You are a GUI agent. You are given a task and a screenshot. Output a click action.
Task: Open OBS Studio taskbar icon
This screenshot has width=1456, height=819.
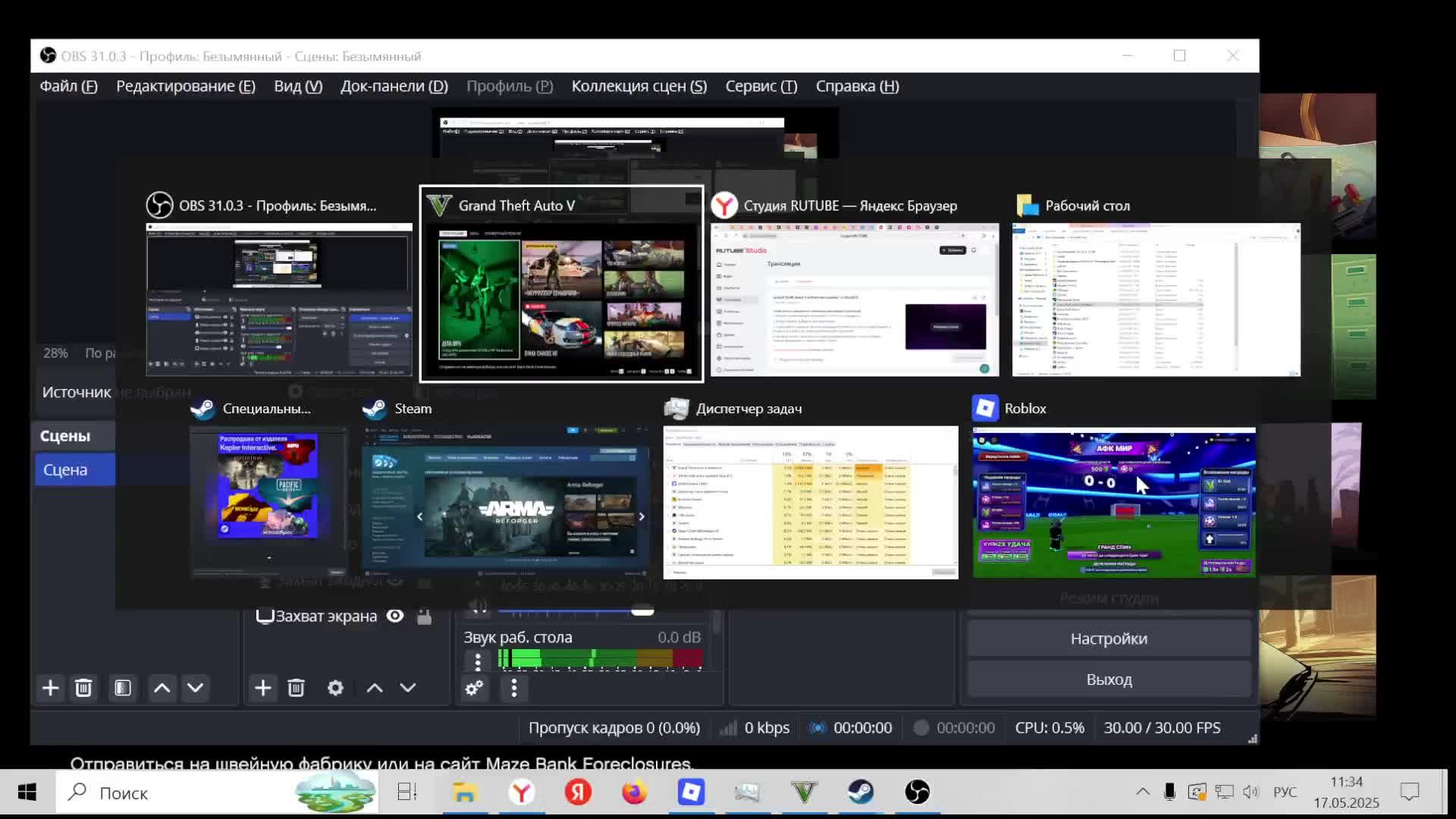point(917,792)
